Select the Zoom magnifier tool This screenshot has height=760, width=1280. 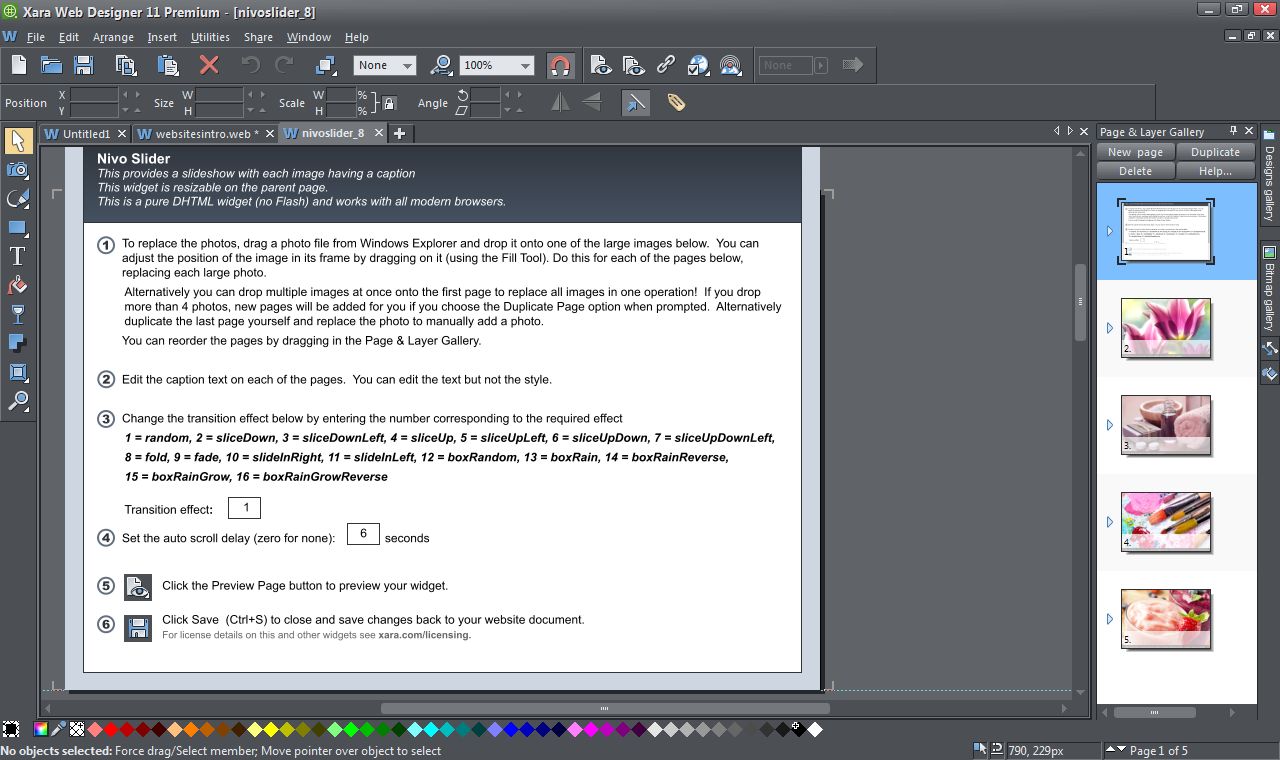18,402
